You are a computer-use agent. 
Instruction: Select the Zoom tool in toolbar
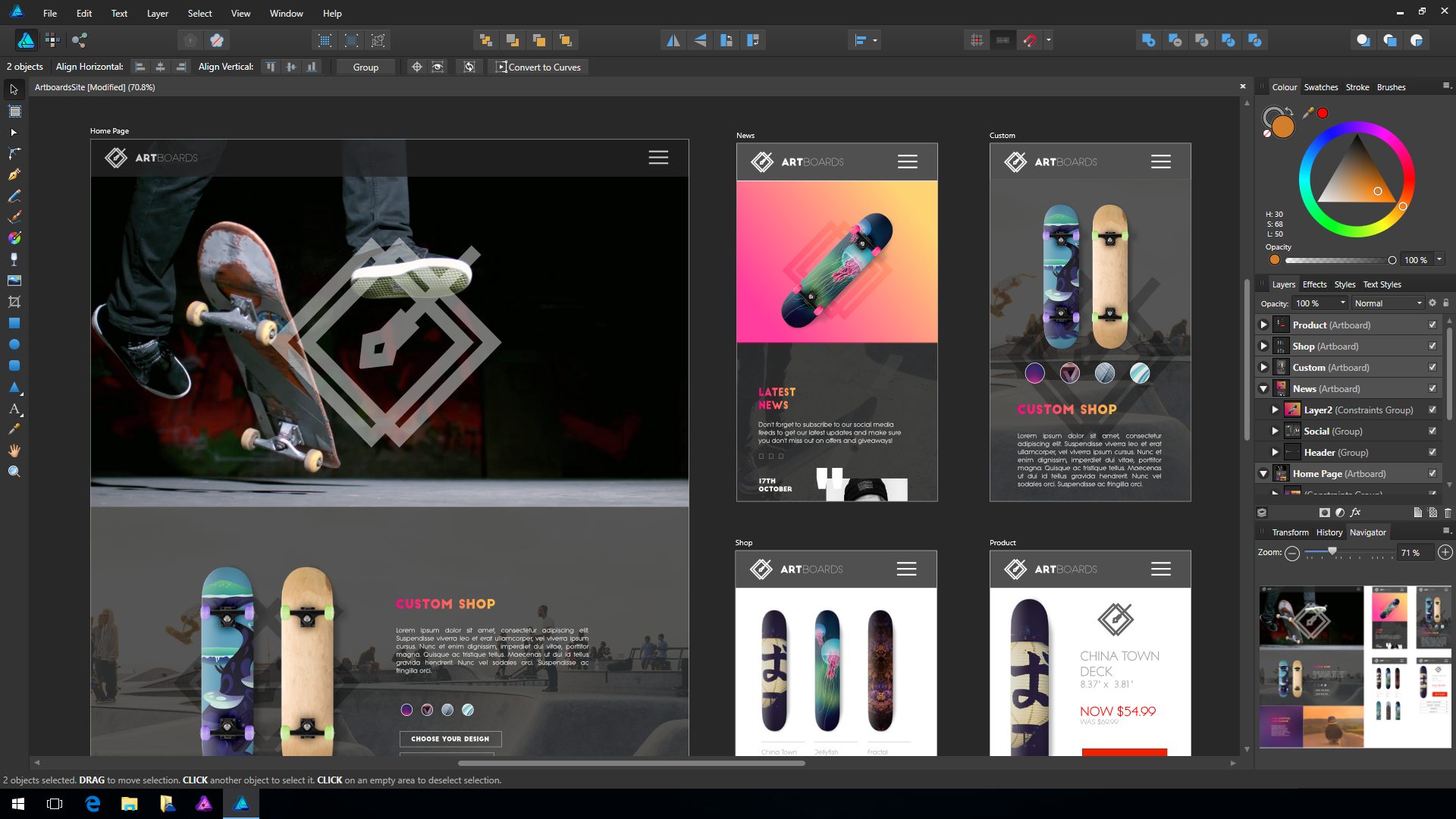pyautogui.click(x=14, y=471)
